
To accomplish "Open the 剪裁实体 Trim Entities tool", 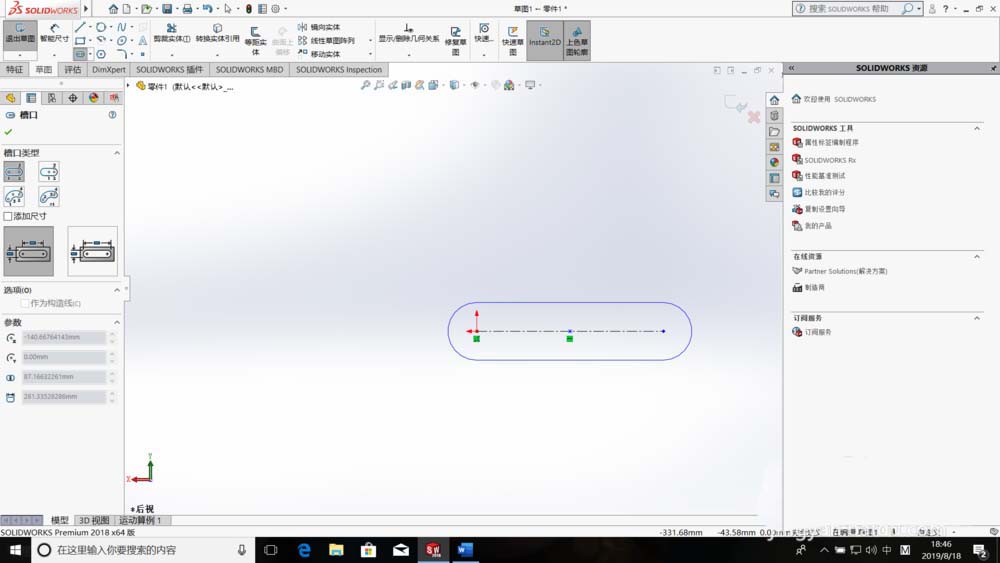I will [x=172, y=33].
